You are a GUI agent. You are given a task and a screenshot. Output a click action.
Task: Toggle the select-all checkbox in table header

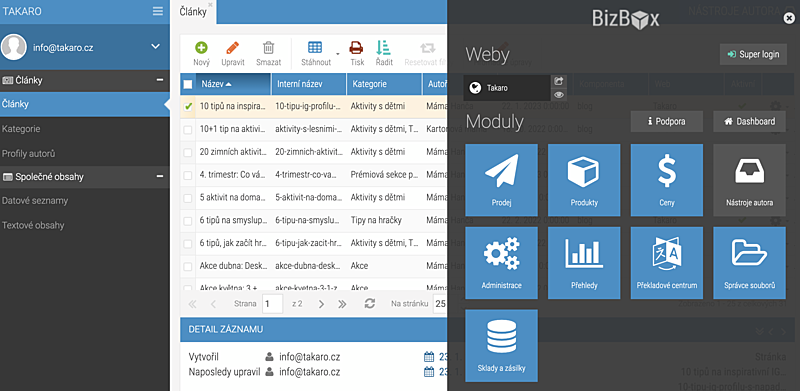click(x=188, y=84)
